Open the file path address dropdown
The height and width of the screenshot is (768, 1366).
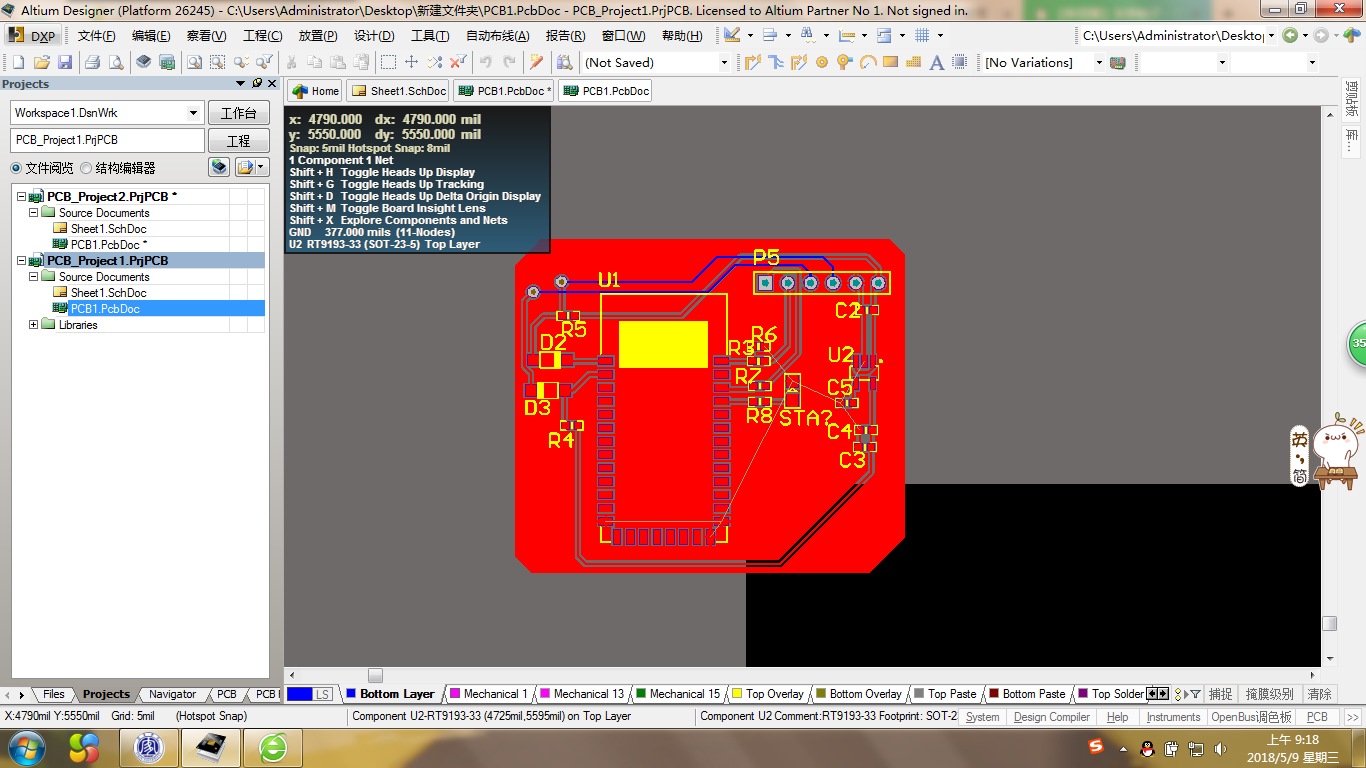(x=1271, y=35)
